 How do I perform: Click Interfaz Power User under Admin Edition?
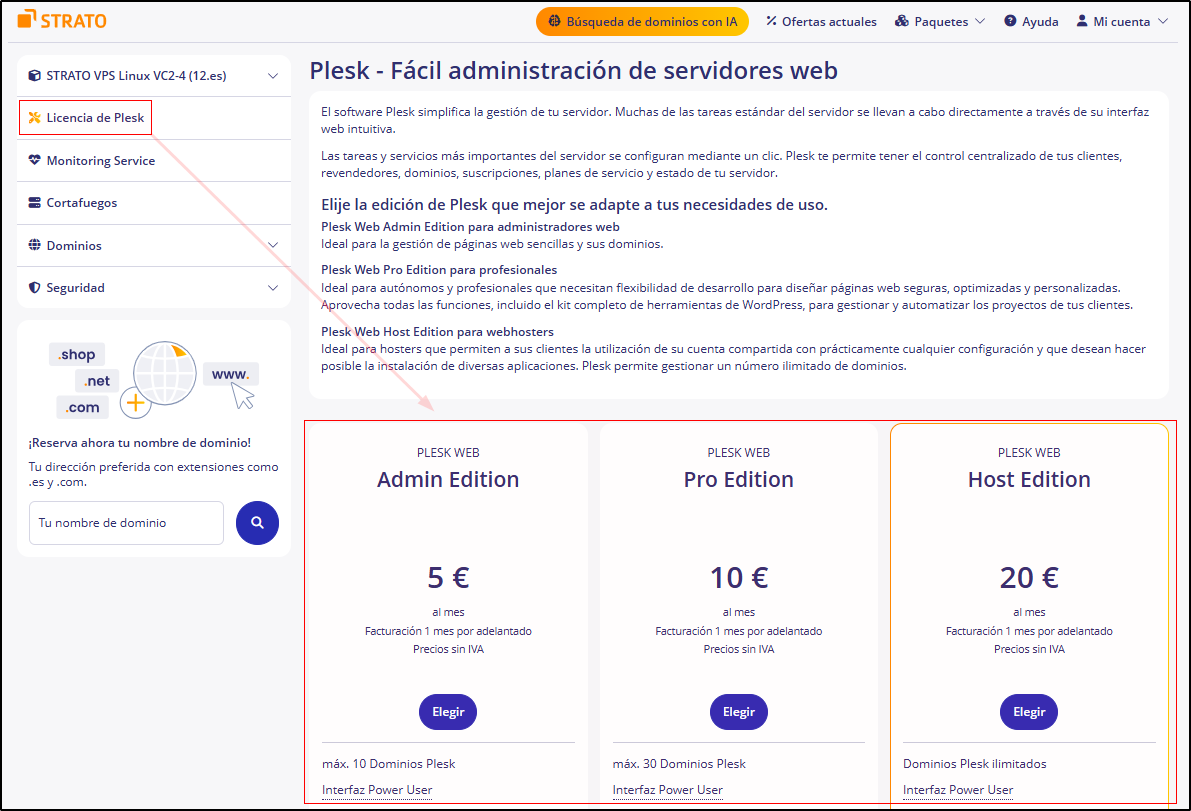(x=377, y=790)
